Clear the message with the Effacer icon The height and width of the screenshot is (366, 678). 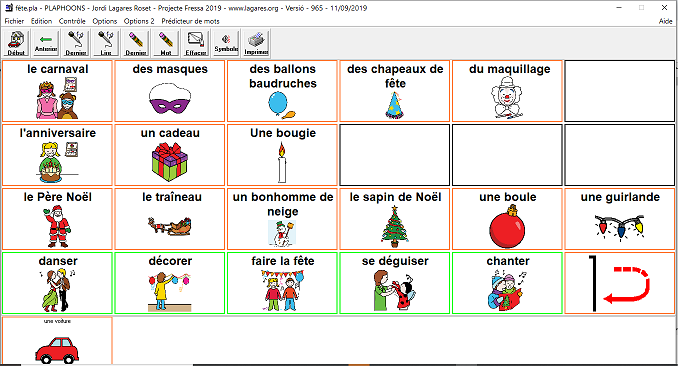[x=195, y=43]
